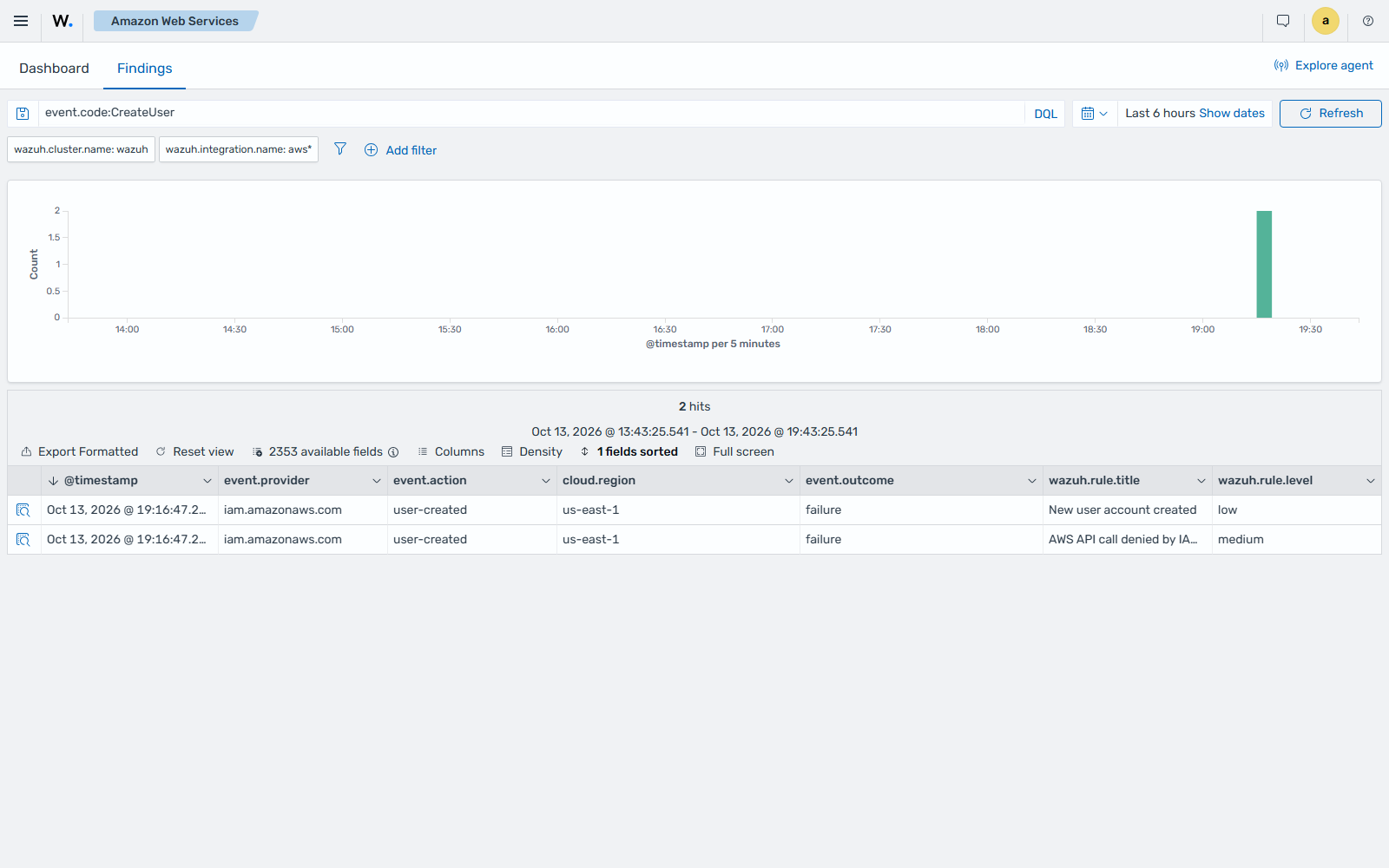Inspect details of the 'New user account created' row
1389x868 pixels.
(23, 510)
